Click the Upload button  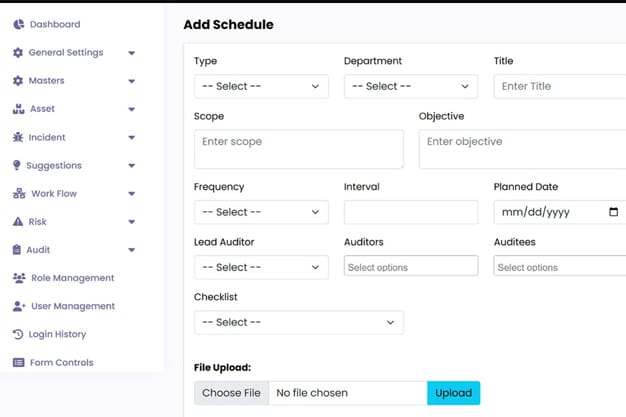[454, 393]
